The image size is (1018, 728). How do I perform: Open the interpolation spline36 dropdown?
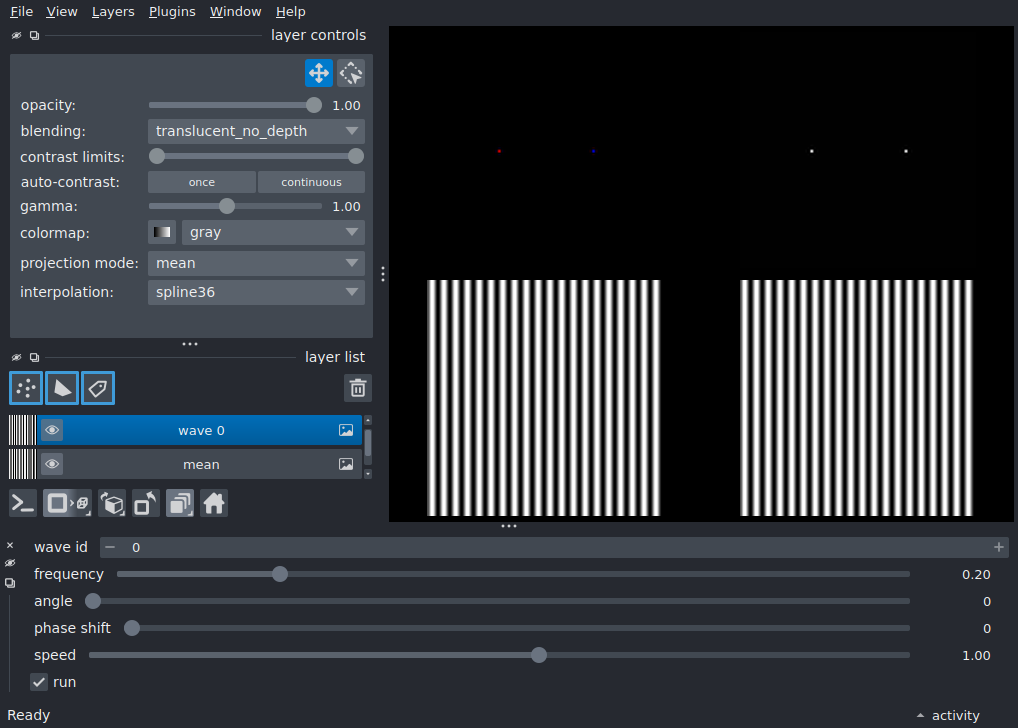tap(256, 292)
